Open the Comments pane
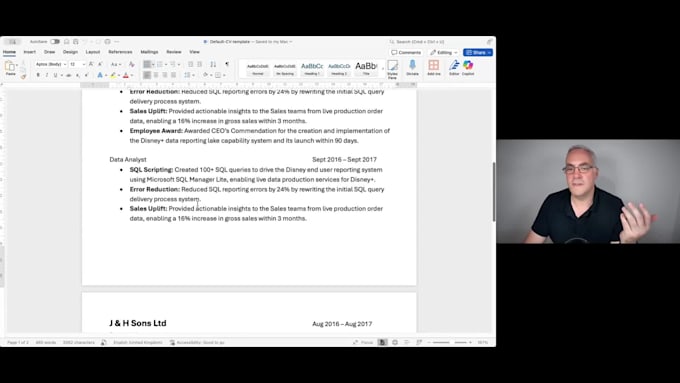Image resolution: width=680 pixels, height=383 pixels. click(x=406, y=52)
